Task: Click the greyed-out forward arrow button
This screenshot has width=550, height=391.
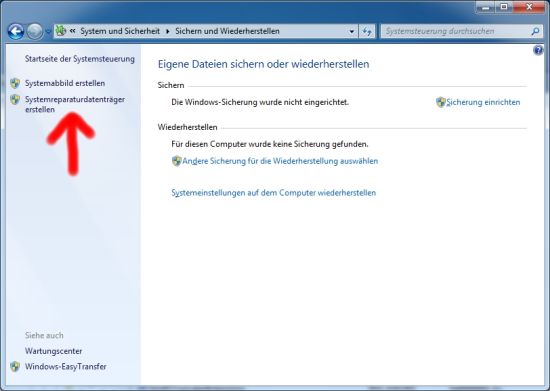Action: pyautogui.click(x=34, y=31)
